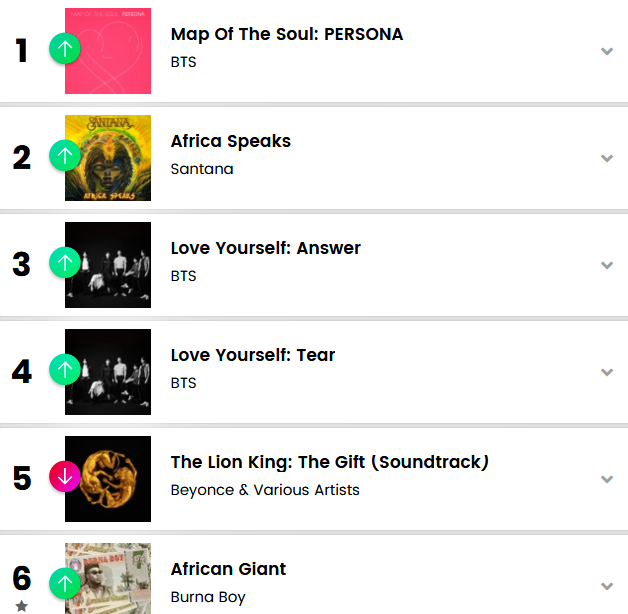Open the Santana Africa Speaks album cover

pyautogui.click(x=115, y=158)
